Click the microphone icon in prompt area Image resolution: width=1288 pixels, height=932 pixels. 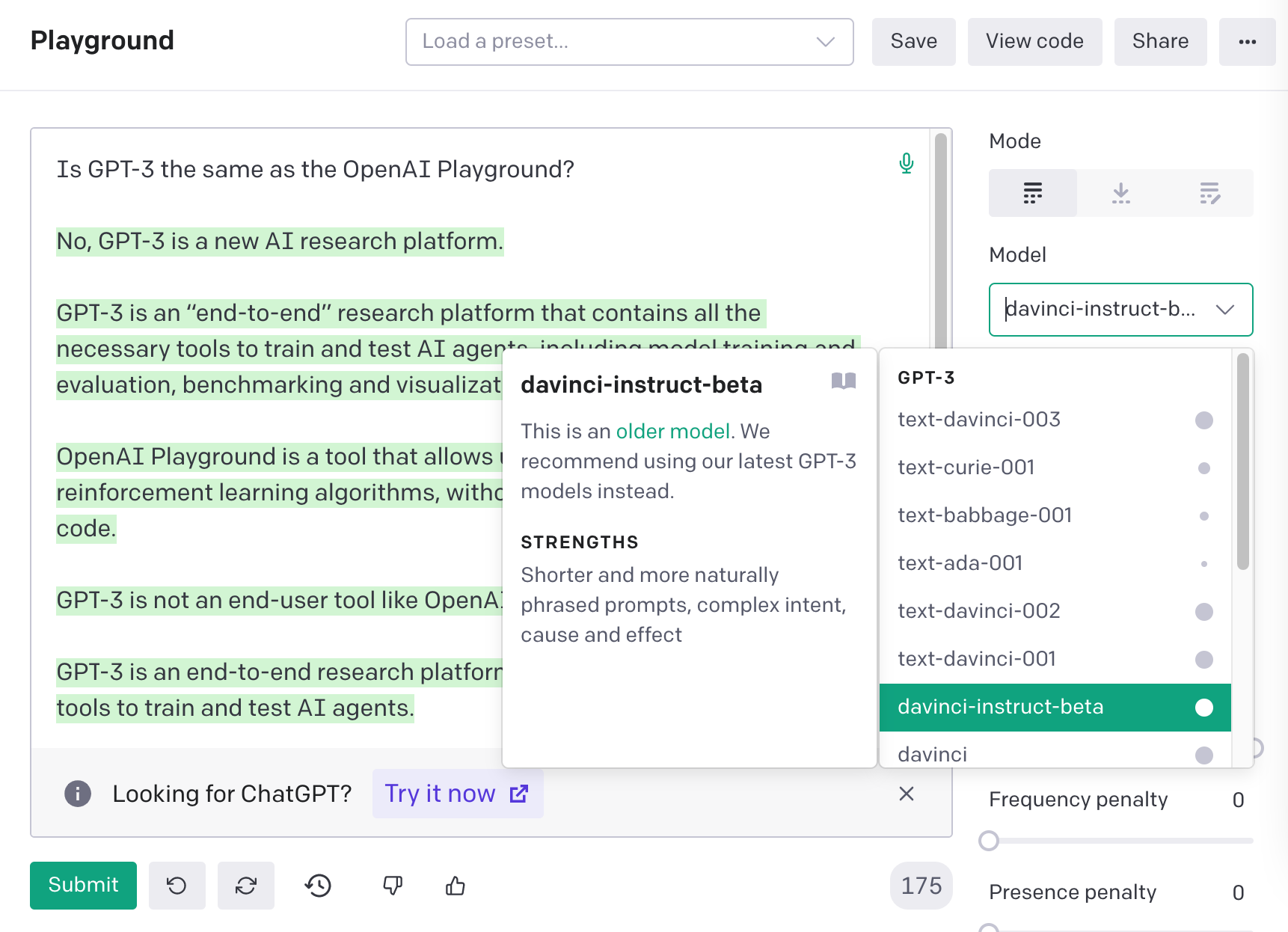tap(907, 163)
